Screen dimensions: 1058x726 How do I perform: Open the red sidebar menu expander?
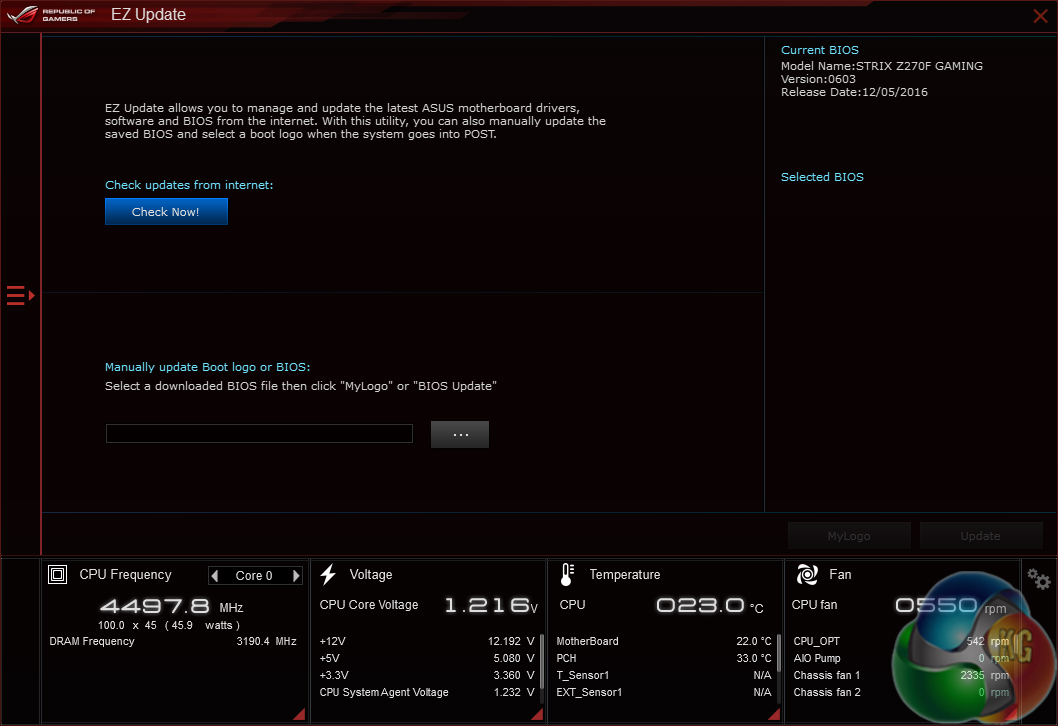(x=20, y=296)
